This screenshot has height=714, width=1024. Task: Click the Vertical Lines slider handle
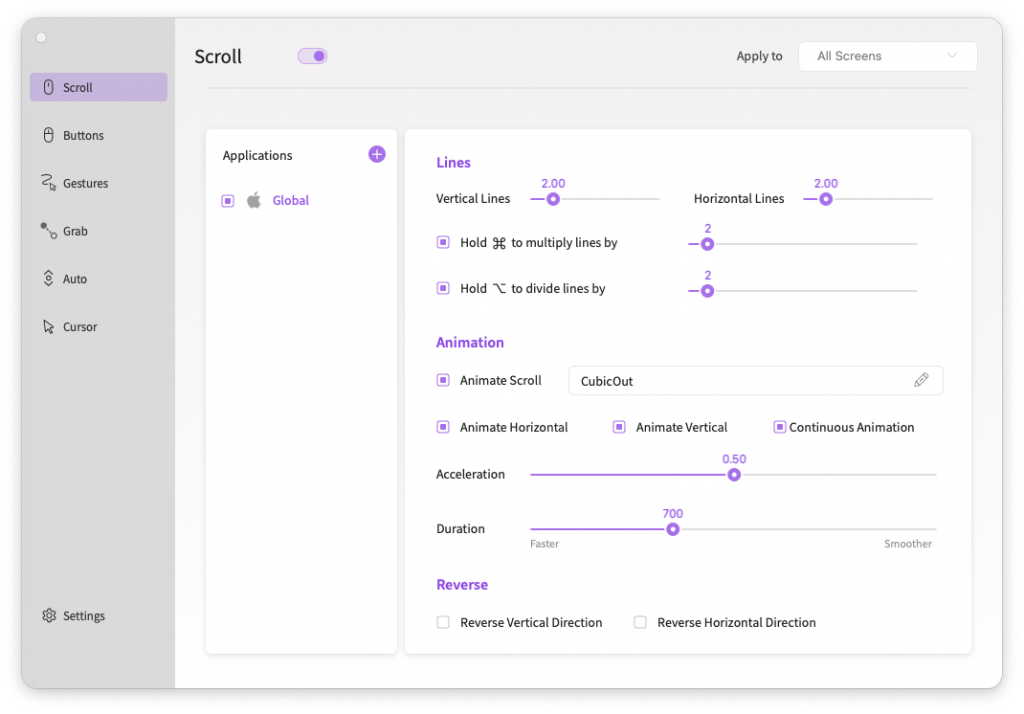(553, 199)
